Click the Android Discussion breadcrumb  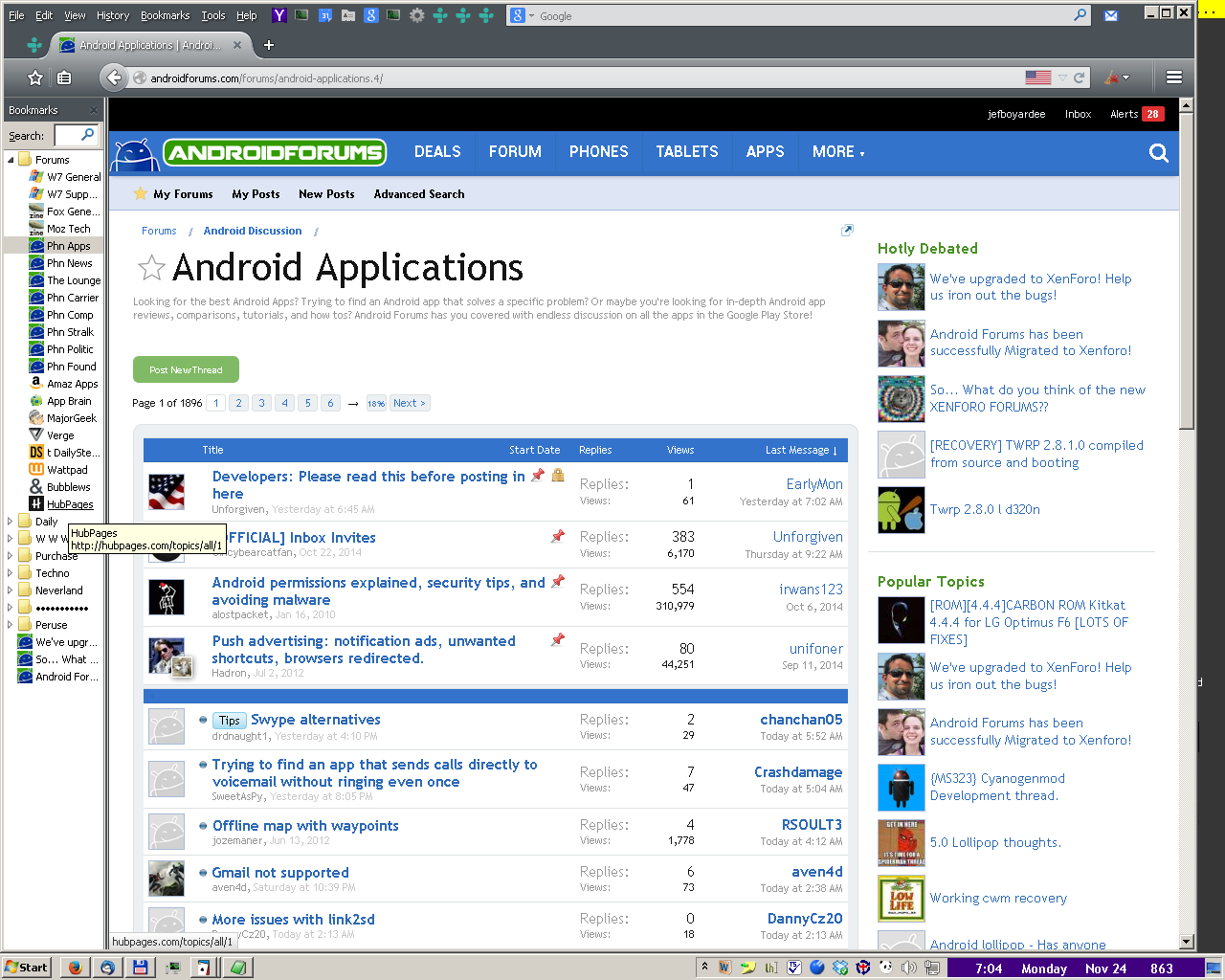253,231
